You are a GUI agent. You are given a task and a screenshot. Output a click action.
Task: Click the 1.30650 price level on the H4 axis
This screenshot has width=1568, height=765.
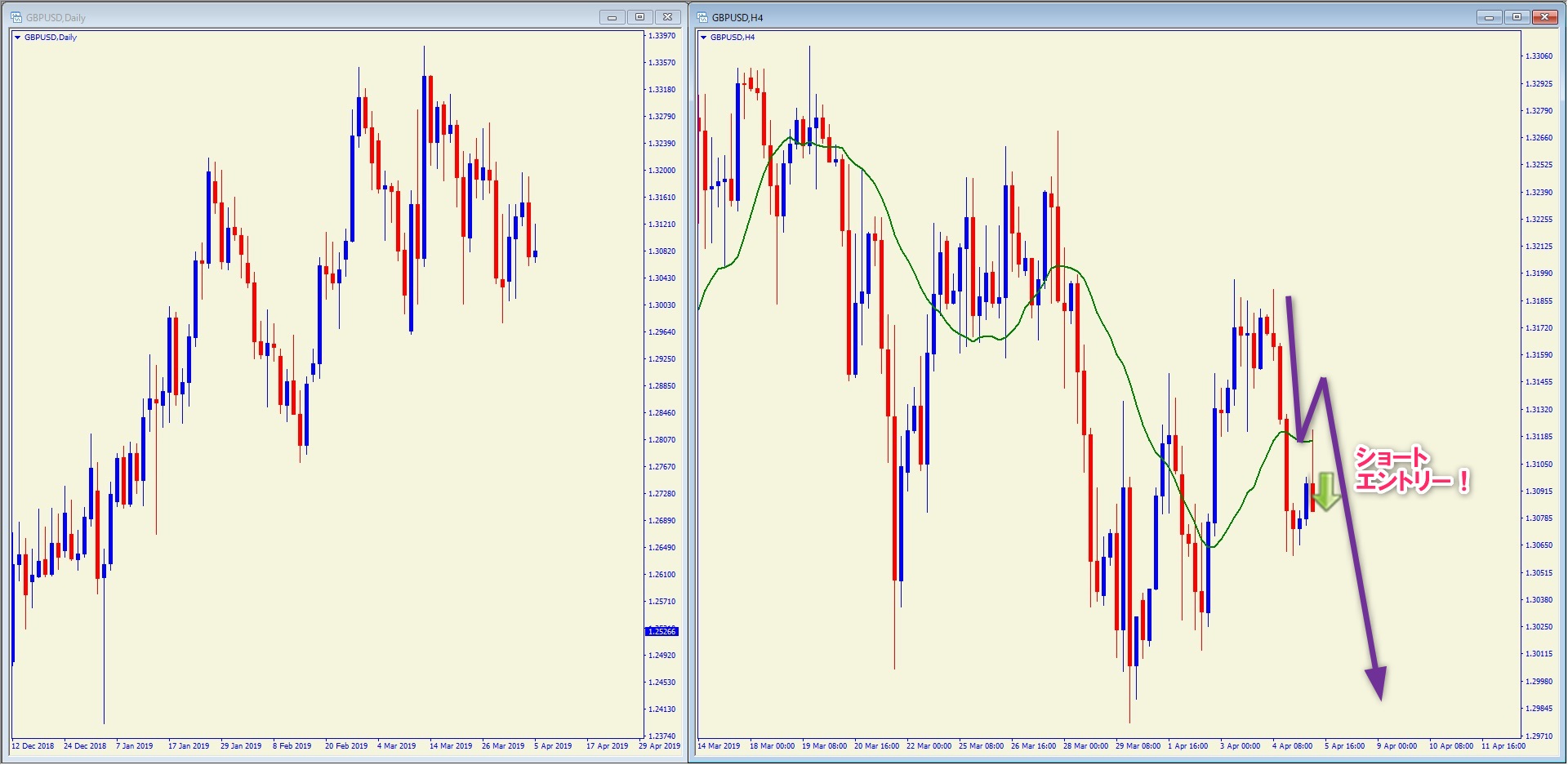[1539, 545]
